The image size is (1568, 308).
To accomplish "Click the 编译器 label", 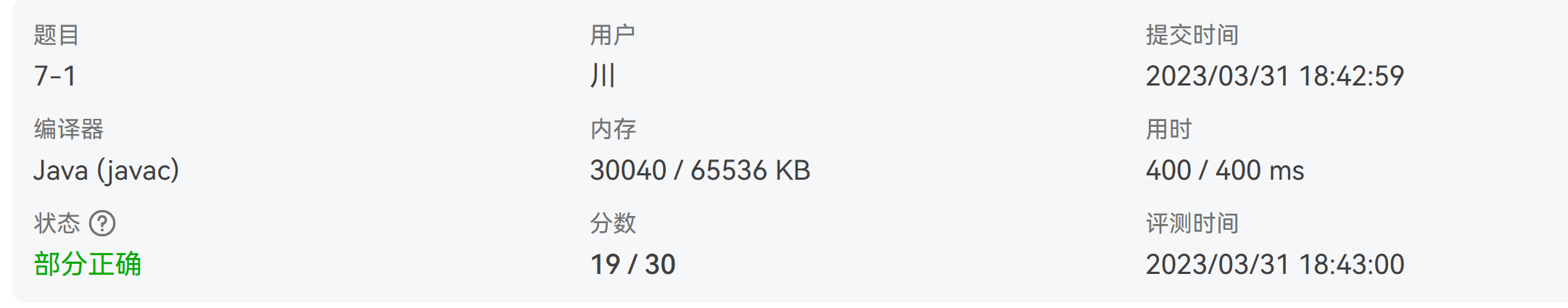I will coord(69,129).
